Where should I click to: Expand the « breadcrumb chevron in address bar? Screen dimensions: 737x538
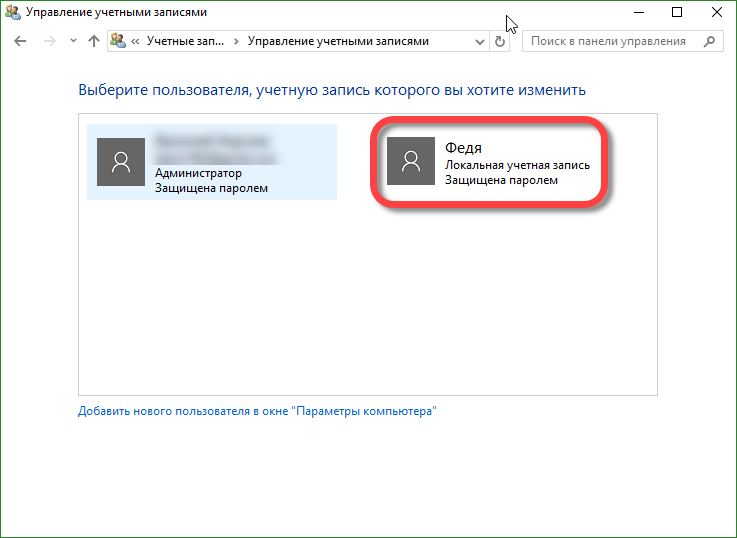click(135, 42)
